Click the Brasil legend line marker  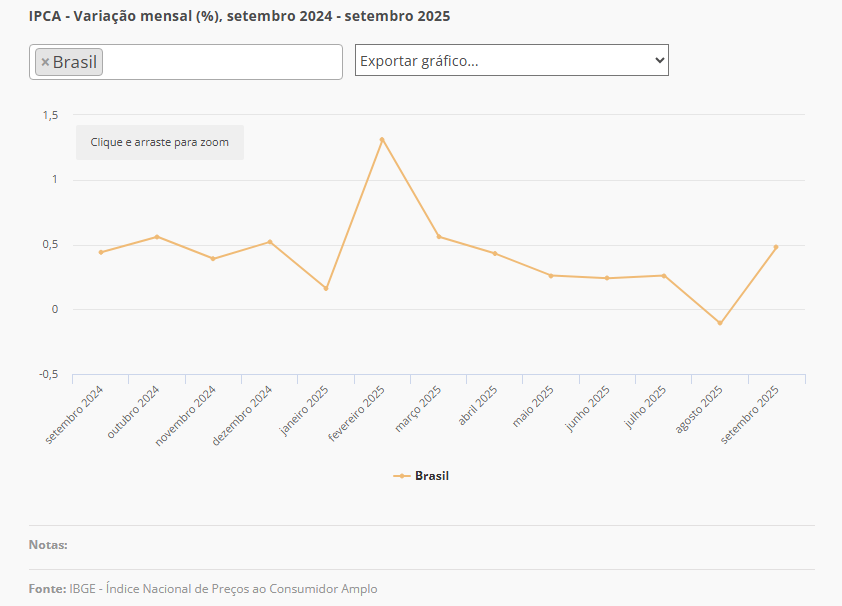coord(402,476)
